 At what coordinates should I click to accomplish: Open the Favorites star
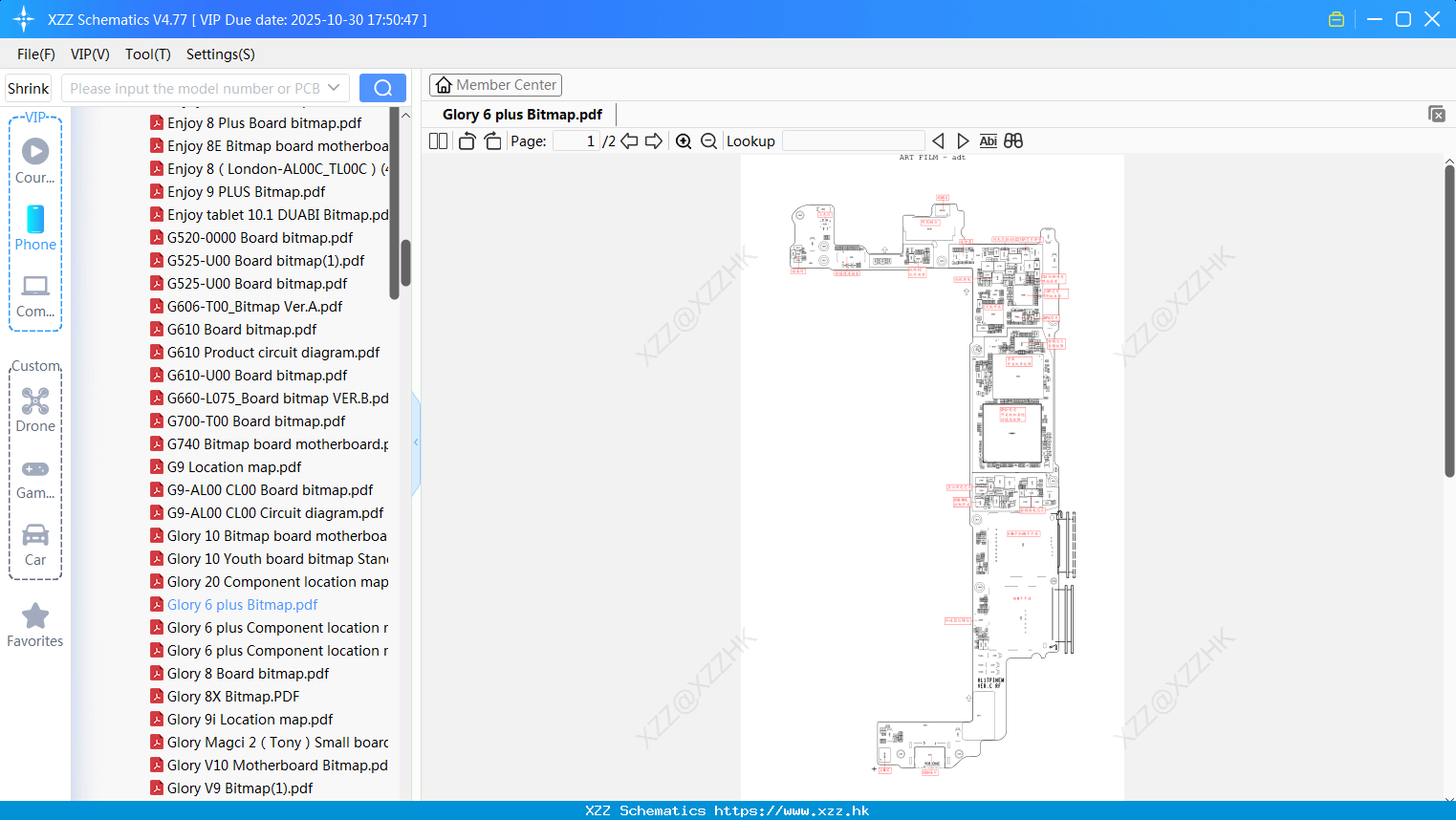(35, 625)
